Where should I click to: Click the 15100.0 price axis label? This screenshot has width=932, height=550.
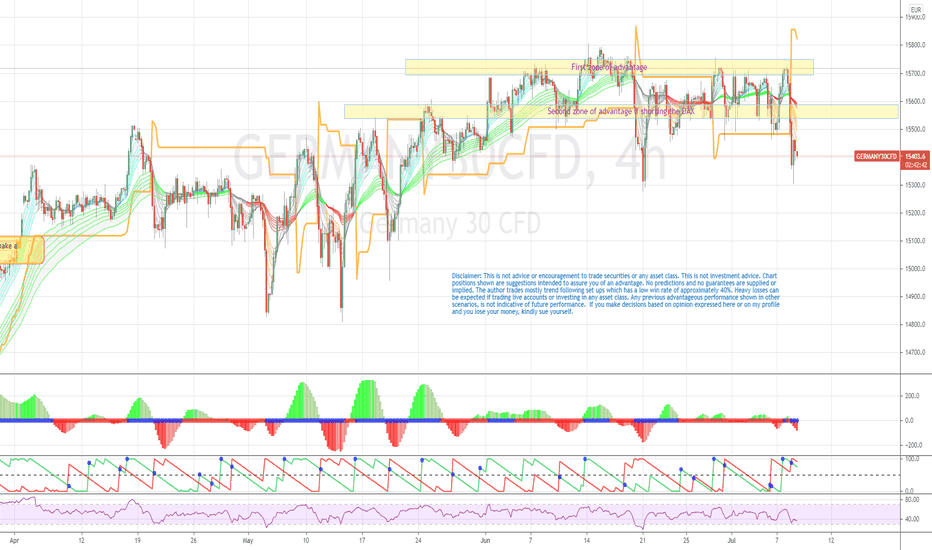tap(915, 241)
